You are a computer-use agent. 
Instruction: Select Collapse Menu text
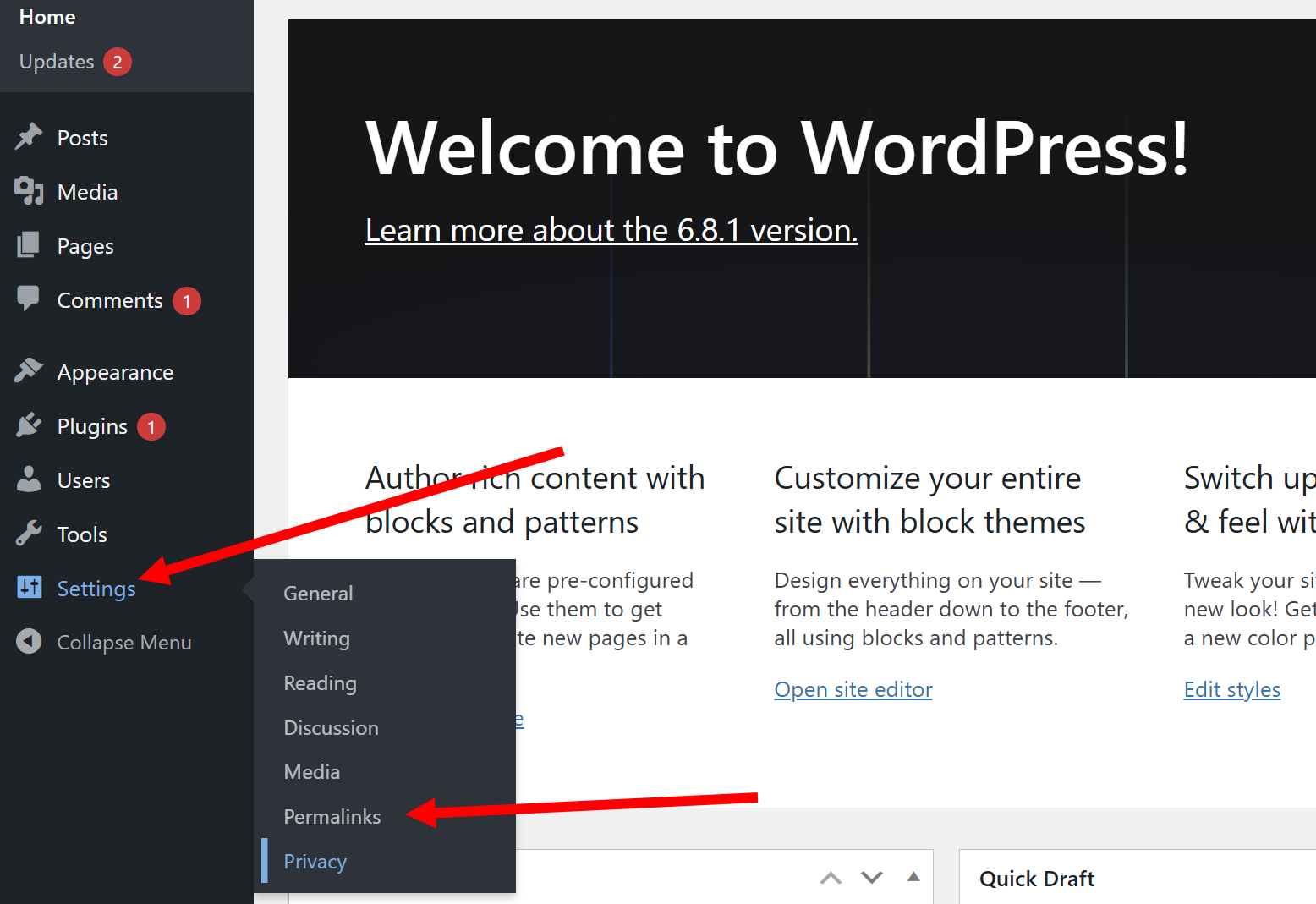(x=124, y=643)
